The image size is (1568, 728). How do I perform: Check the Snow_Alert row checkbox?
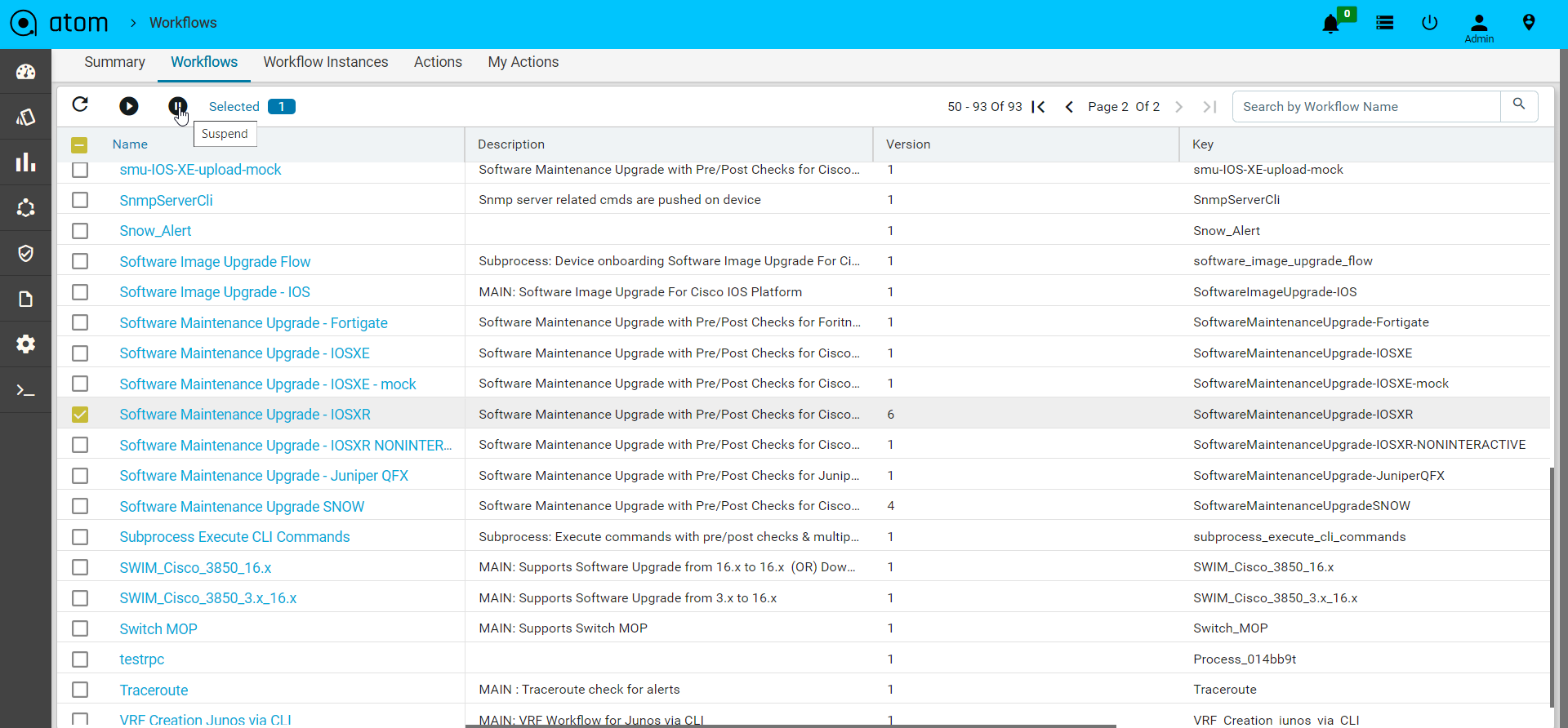click(80, 231)
